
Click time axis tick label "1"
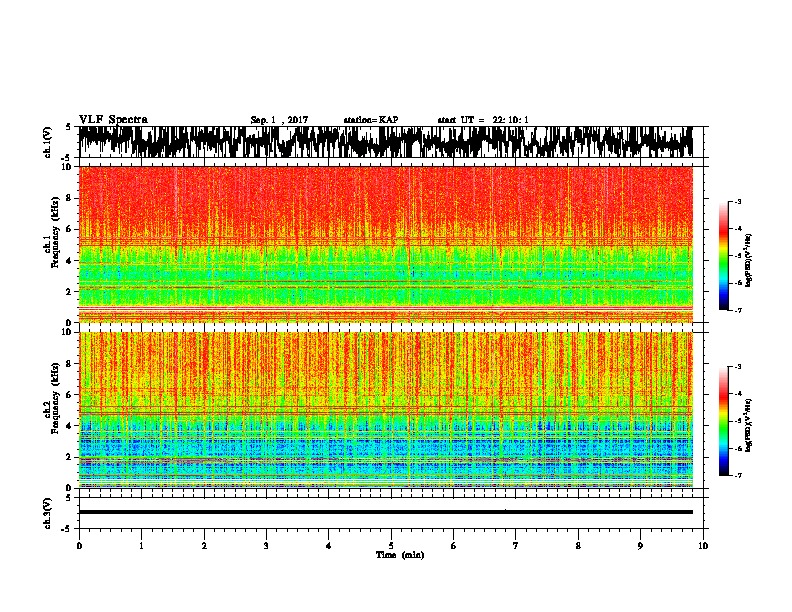pyautogui.click(x=141, y=546)
